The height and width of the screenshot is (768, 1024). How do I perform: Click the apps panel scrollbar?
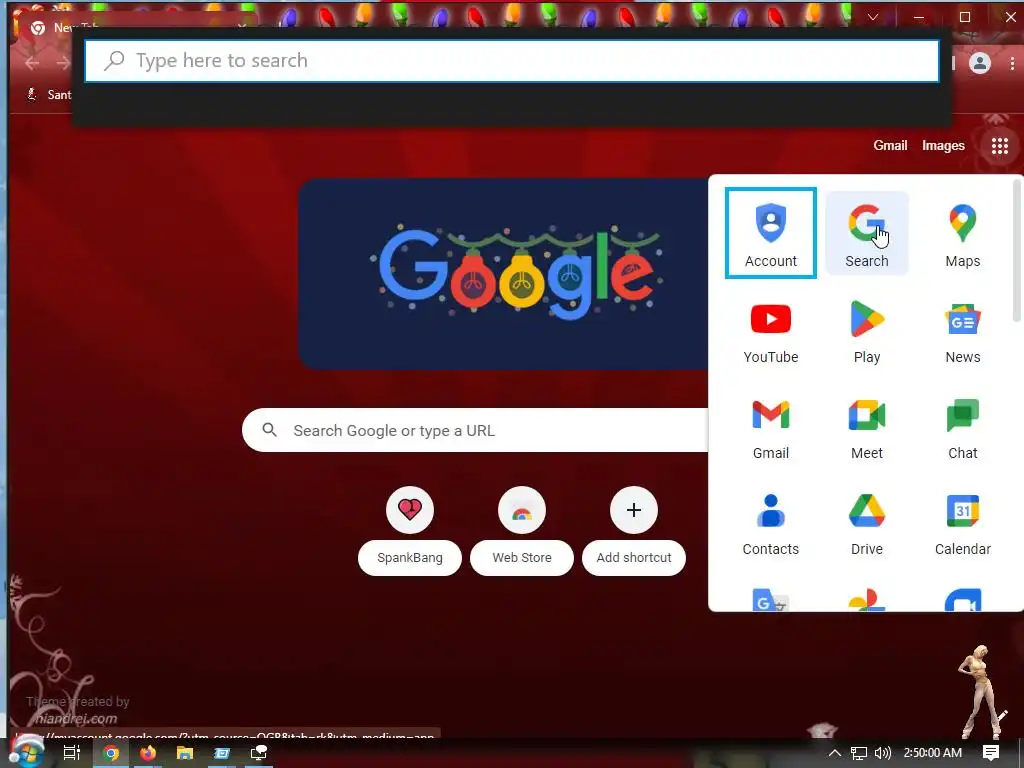[x=1017, y=249]
